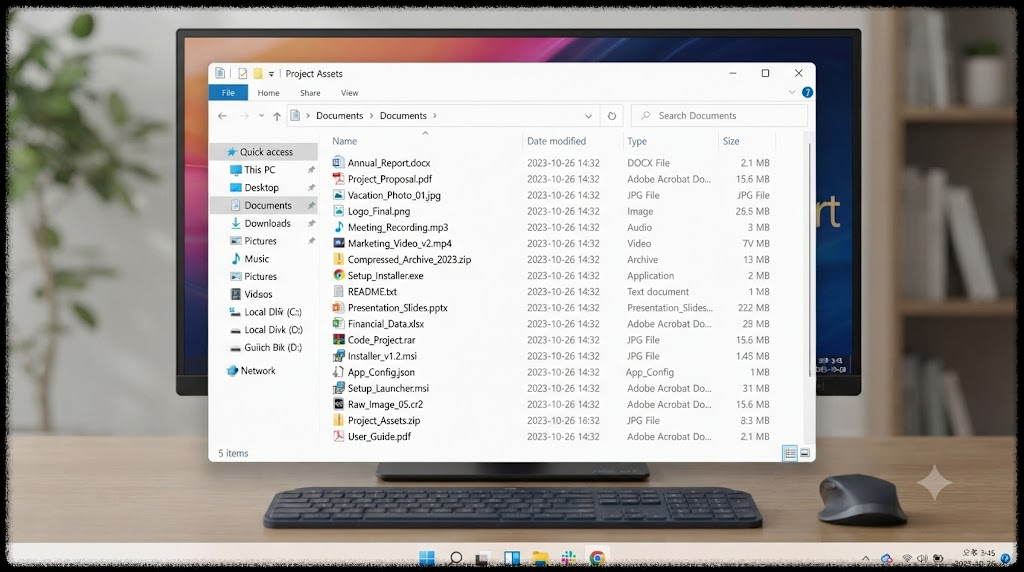Click the Annual_Report.docx Word file icon
This screenshot has height=572, width=1024.
coord(338,163)
